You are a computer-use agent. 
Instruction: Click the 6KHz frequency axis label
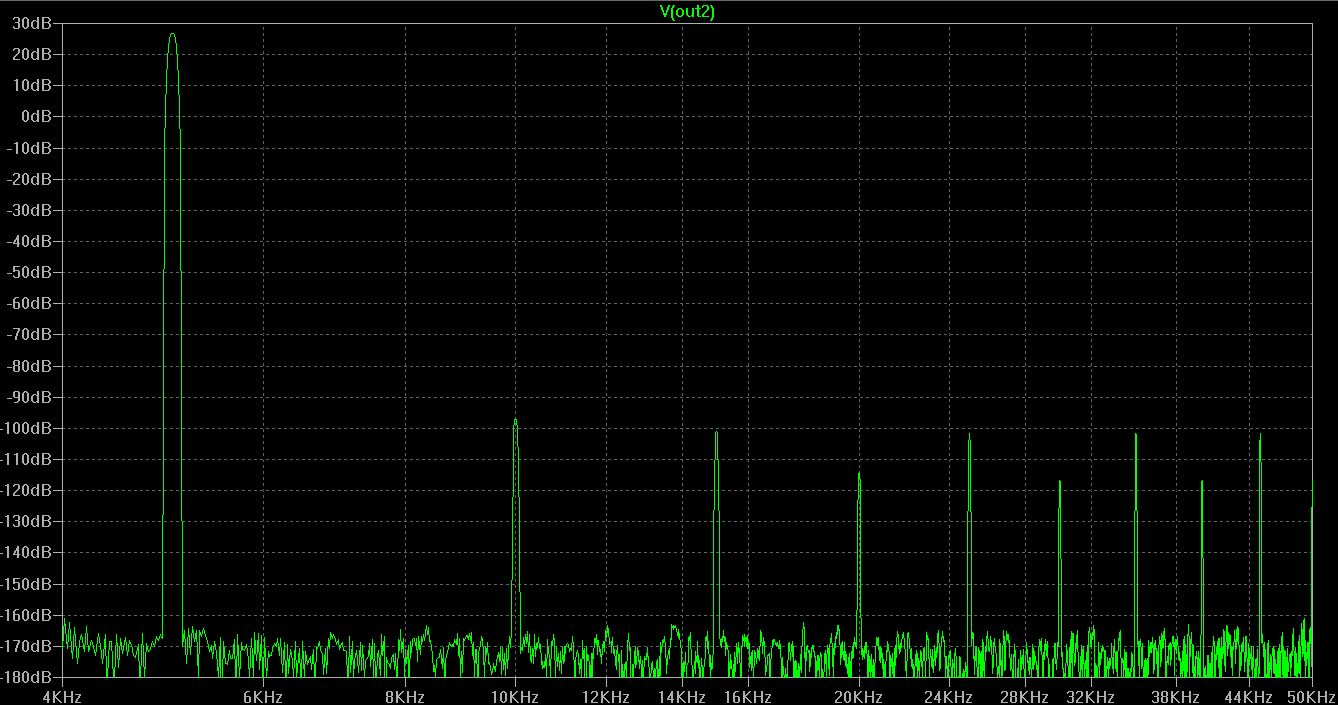pos(262,696)
